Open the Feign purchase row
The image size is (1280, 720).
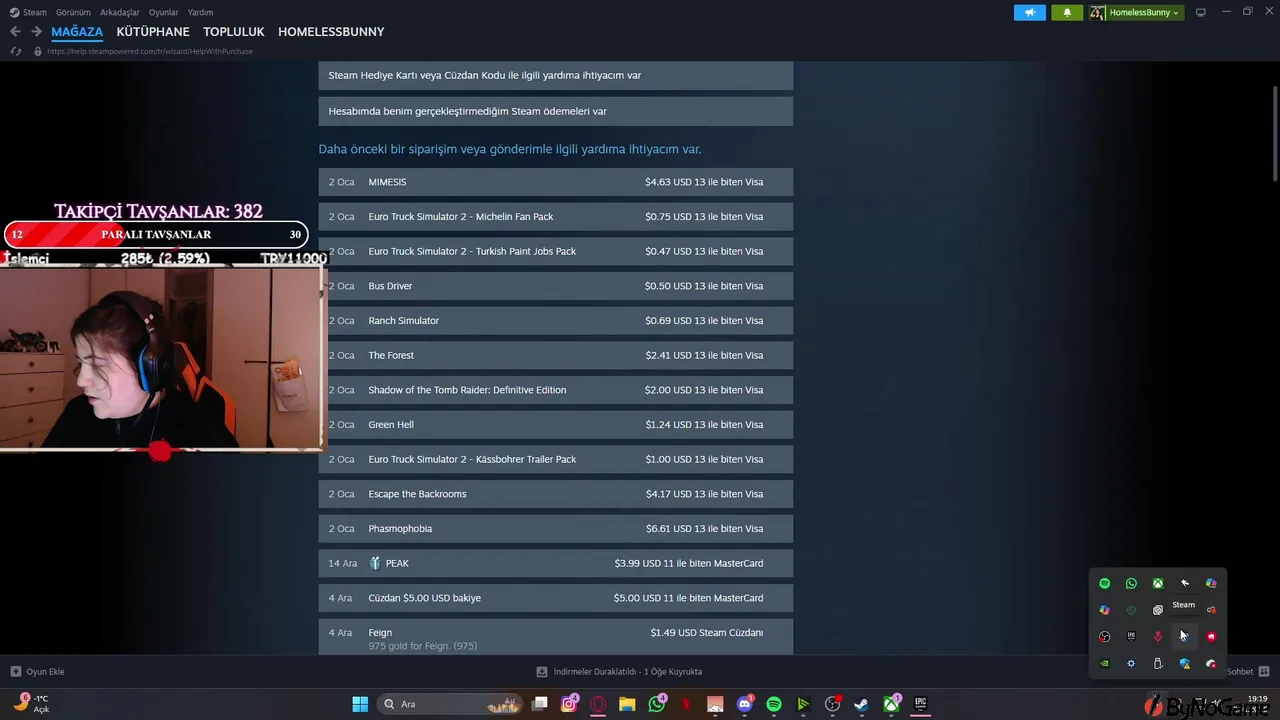[556, 637]
